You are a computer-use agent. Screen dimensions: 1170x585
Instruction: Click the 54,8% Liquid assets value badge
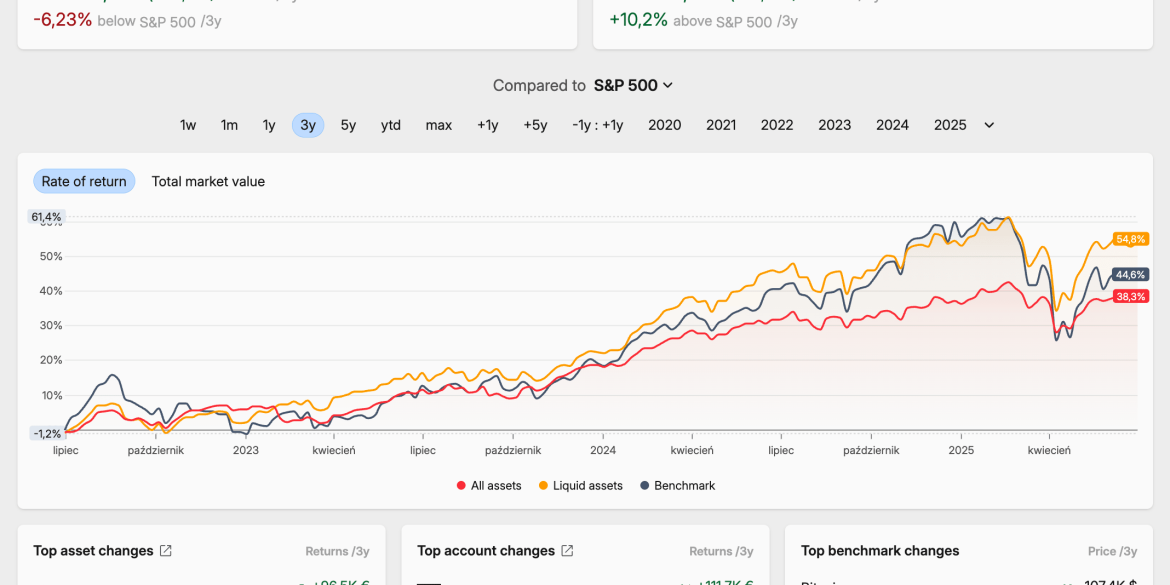1130,240
